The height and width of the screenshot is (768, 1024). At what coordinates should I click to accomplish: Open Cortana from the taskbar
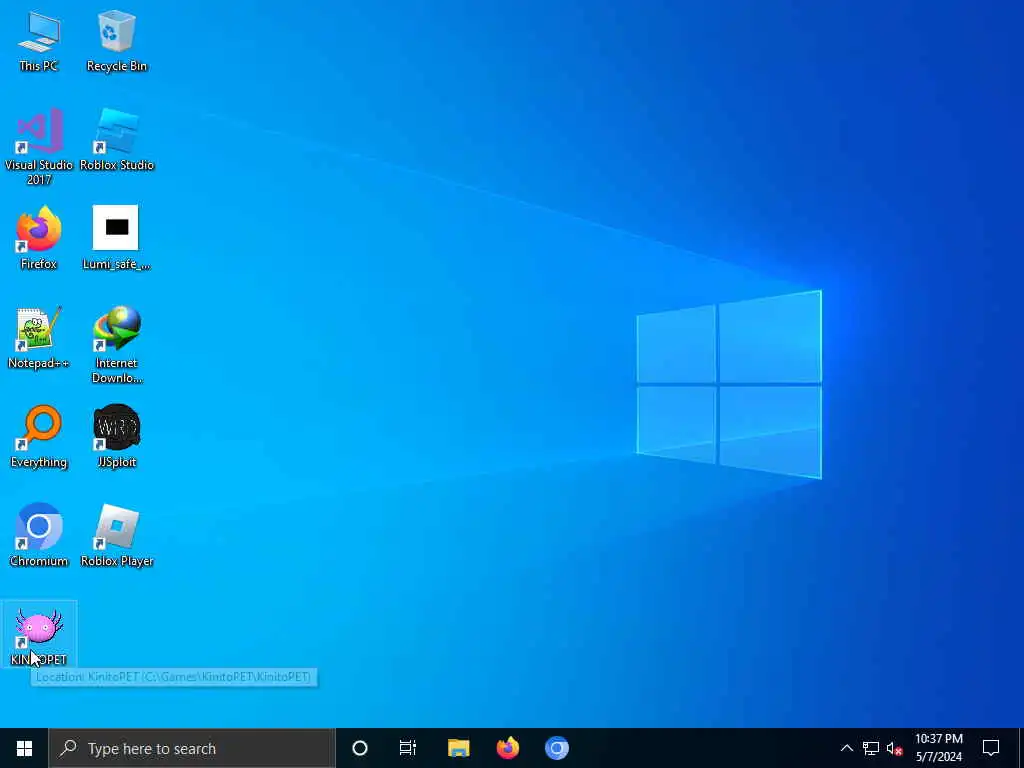[360, 748]
